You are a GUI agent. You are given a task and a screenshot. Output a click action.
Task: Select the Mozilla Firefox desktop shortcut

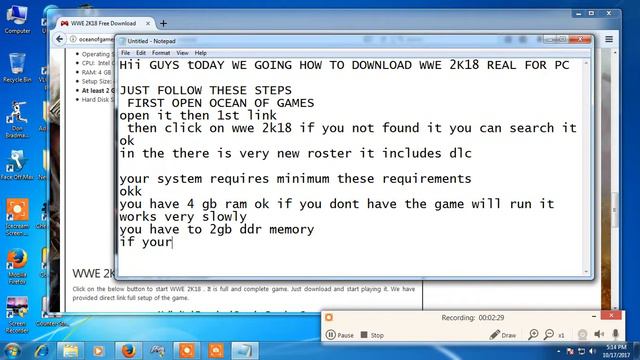(x=17, y=266)
